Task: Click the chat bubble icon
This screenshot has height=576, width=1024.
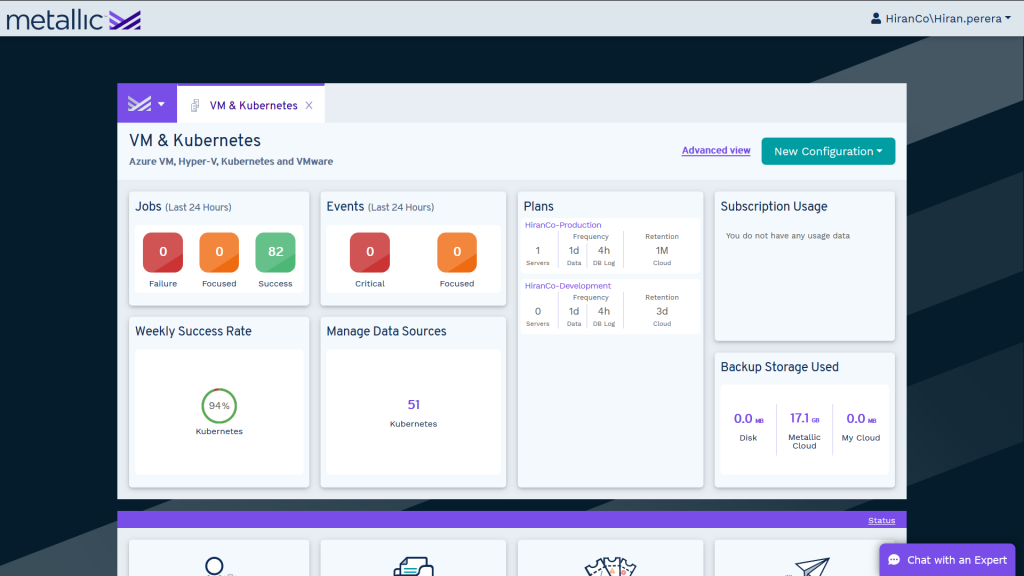Action: click(x=894, y=560)
